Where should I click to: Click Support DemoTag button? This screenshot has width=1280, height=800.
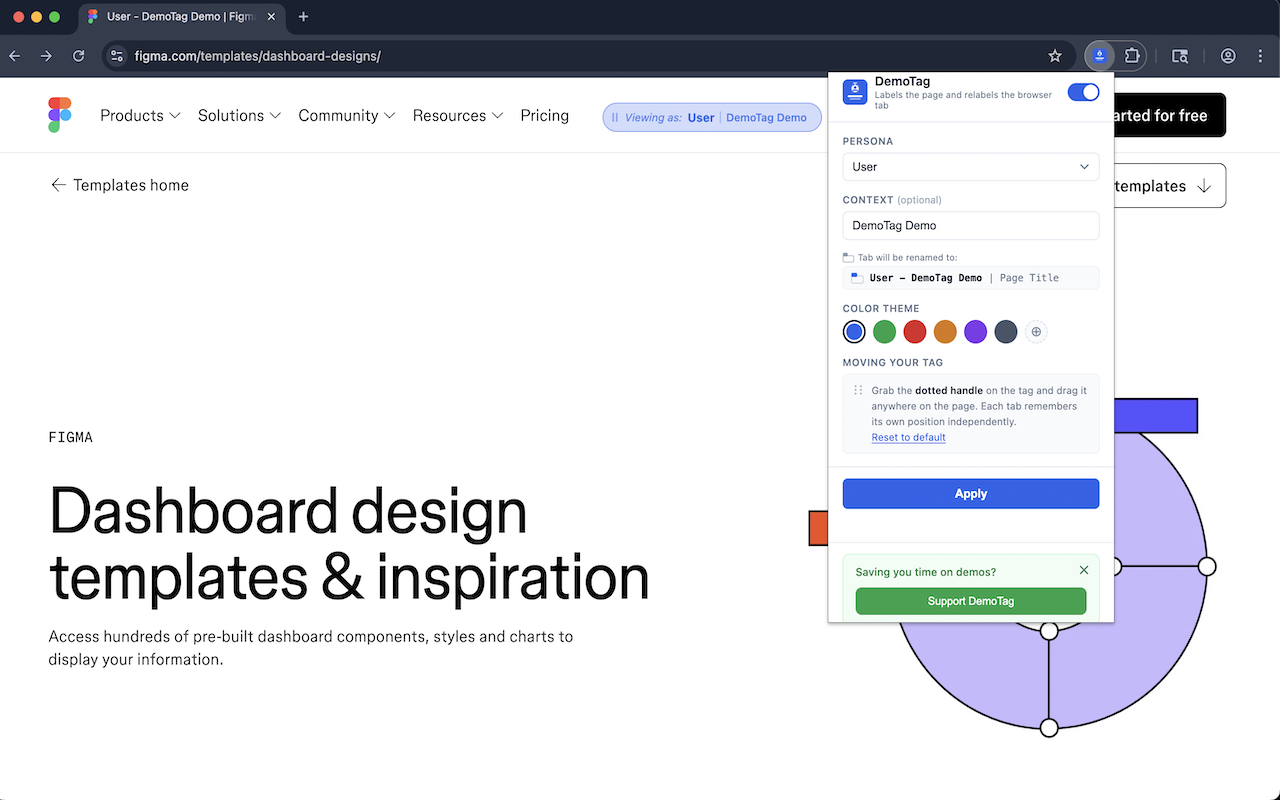(x=971, y=601)
